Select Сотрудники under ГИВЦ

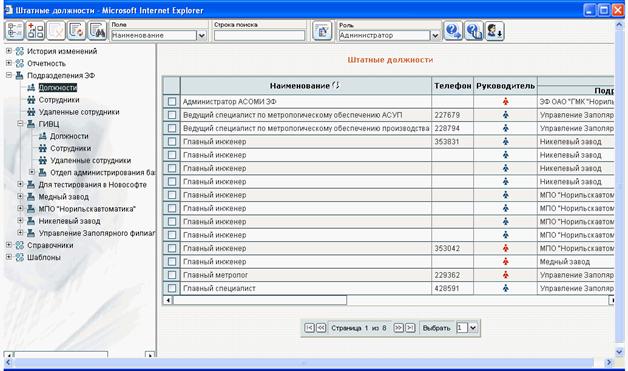click(x=70, y=148)
